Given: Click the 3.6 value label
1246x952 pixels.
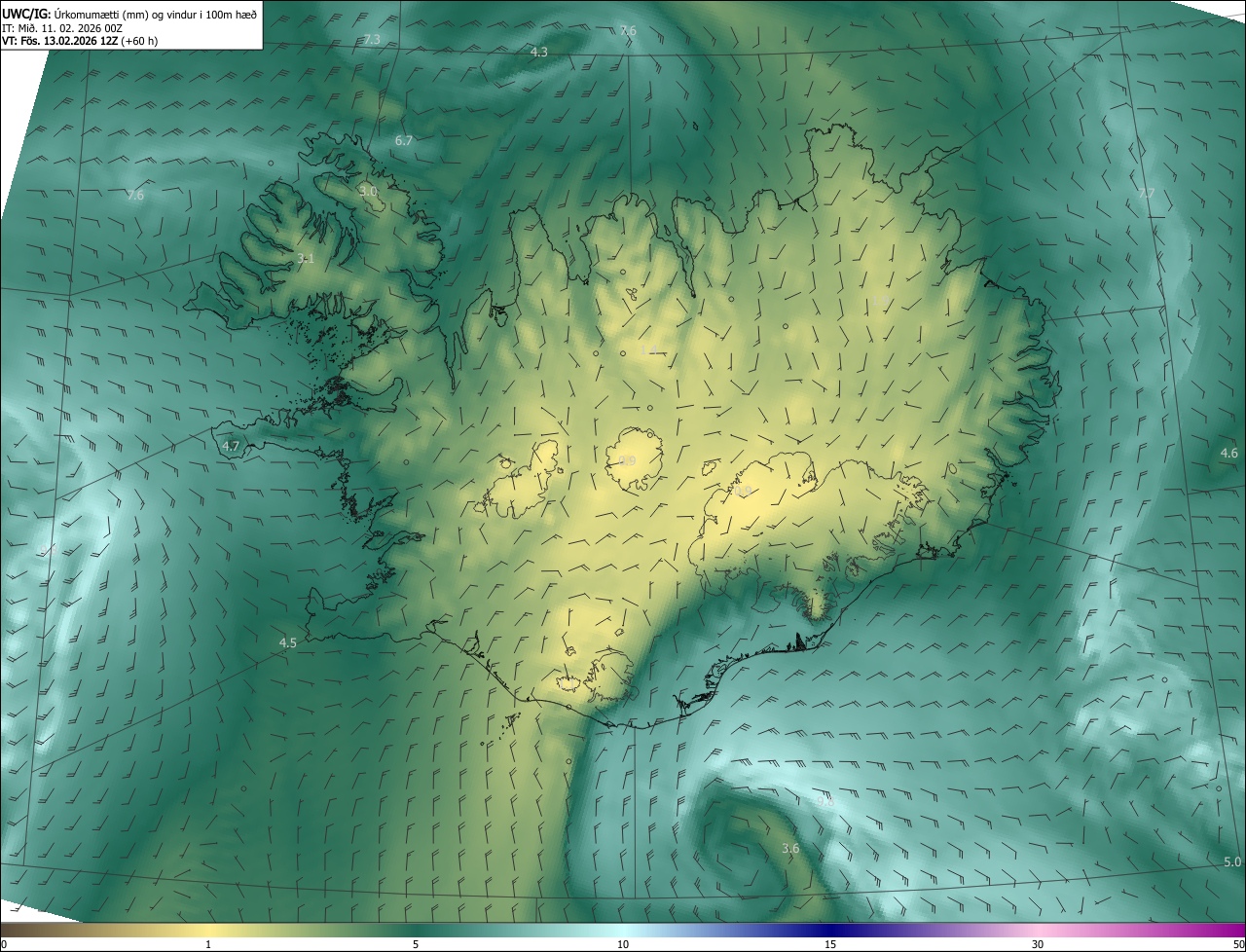Looking at the screenshot, I should (790, 848).
